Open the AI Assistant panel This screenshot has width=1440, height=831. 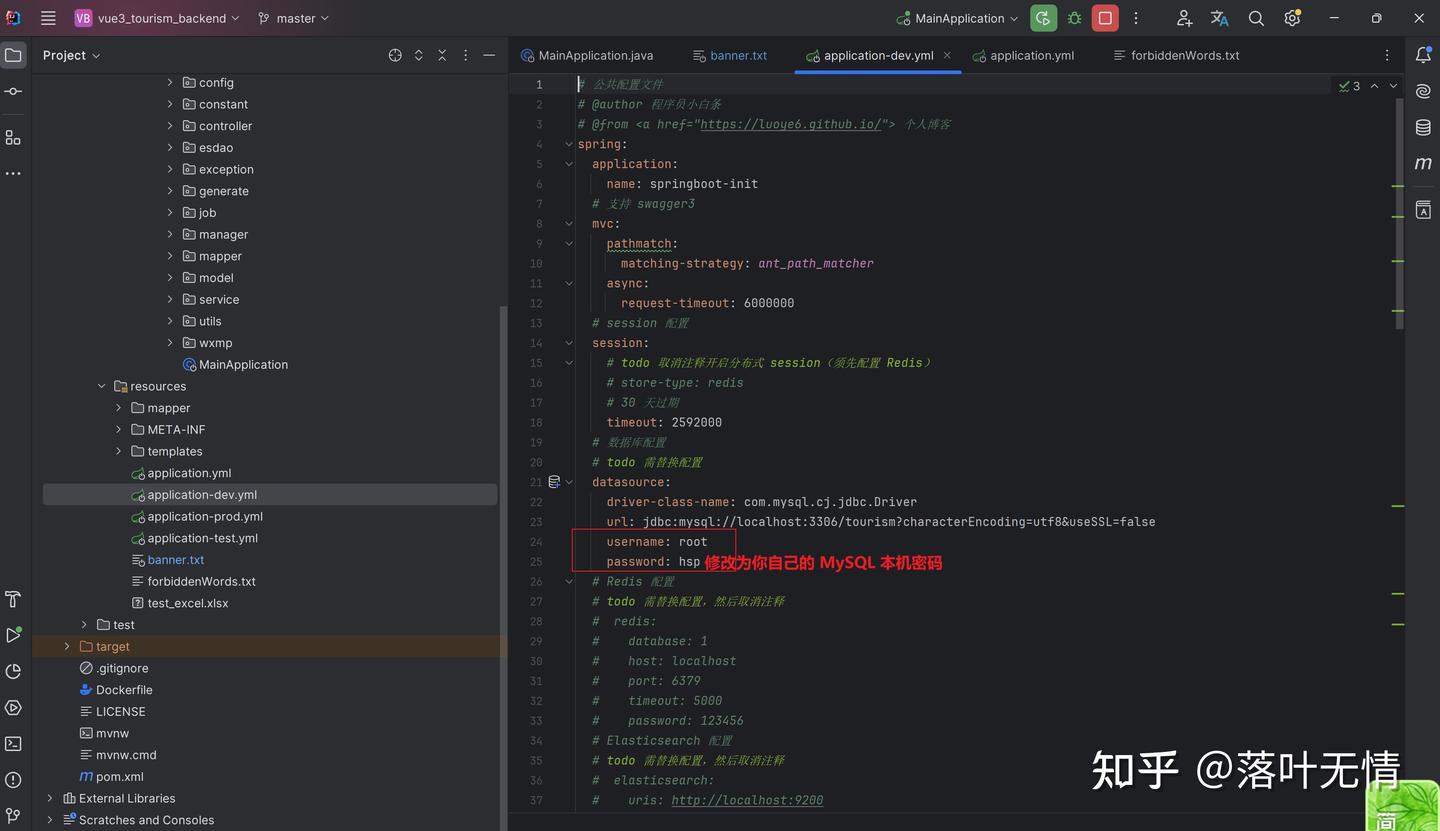click(x=1423, y=90)
